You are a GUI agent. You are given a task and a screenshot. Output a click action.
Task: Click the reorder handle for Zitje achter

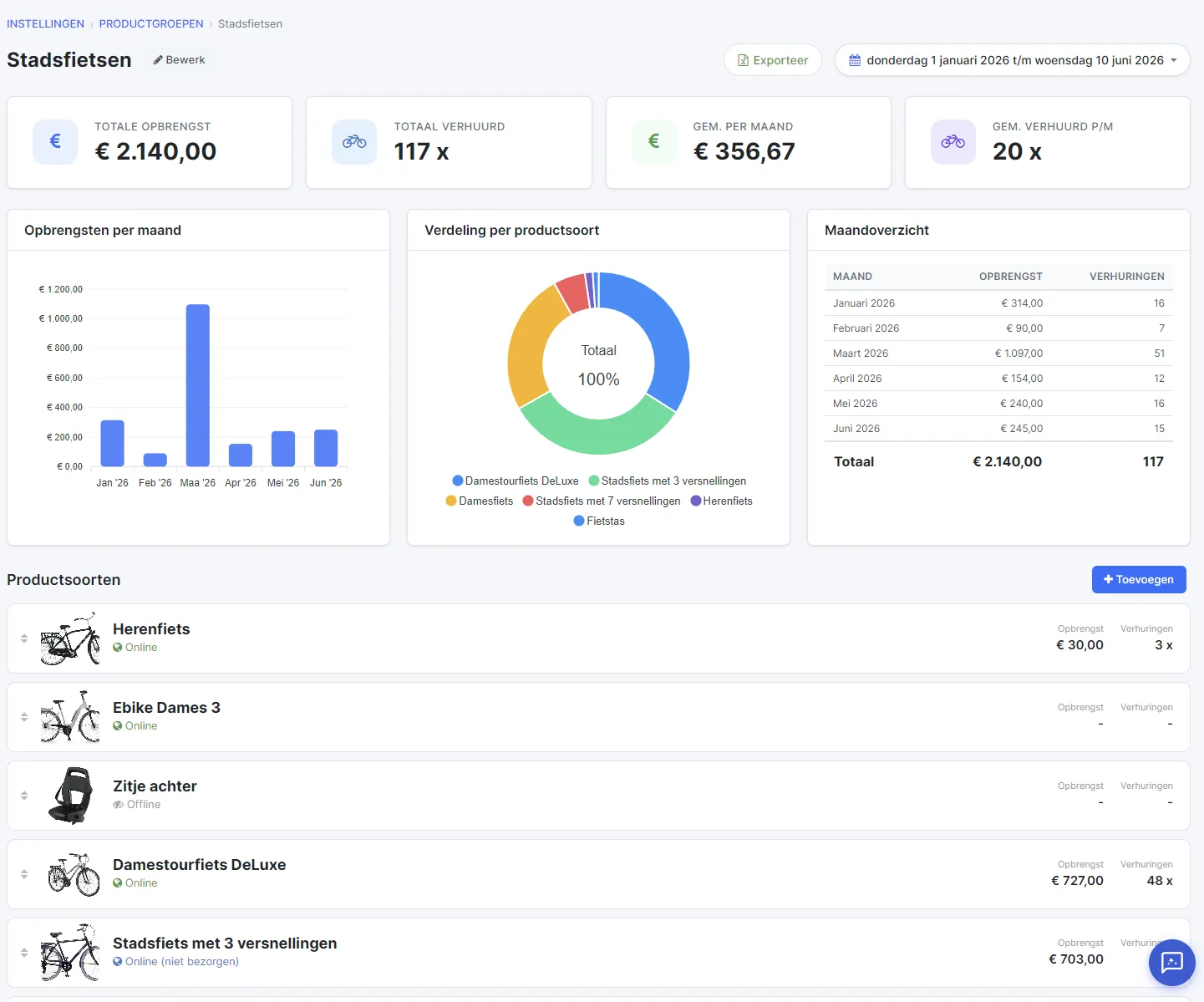click(24, 796)
